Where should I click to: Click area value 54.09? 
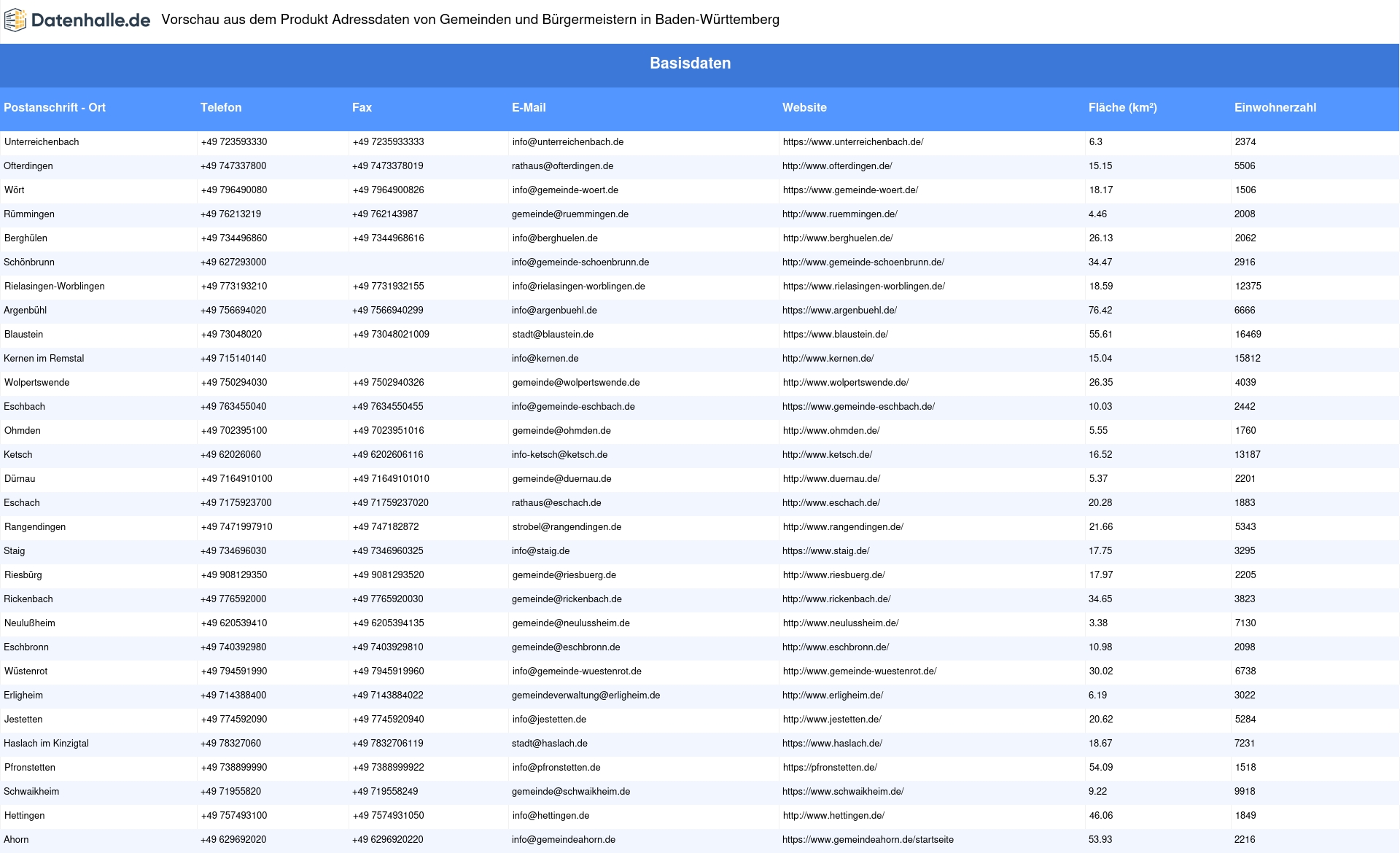(1101, 768)
